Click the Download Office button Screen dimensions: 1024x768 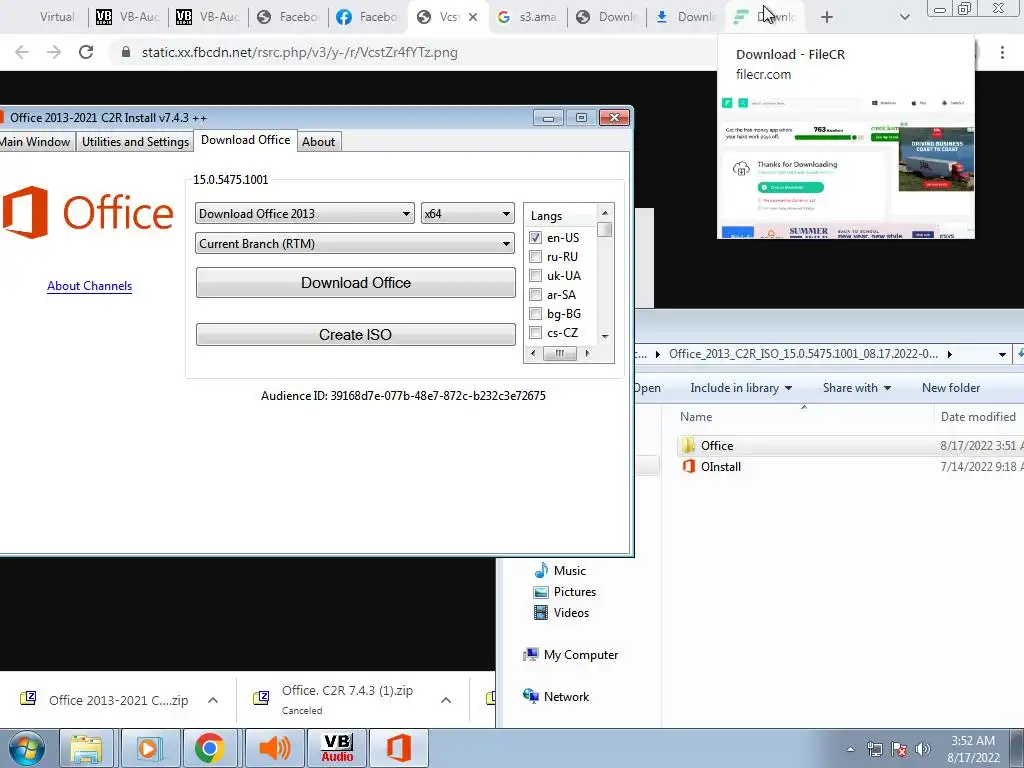click(x=356, y=283)
